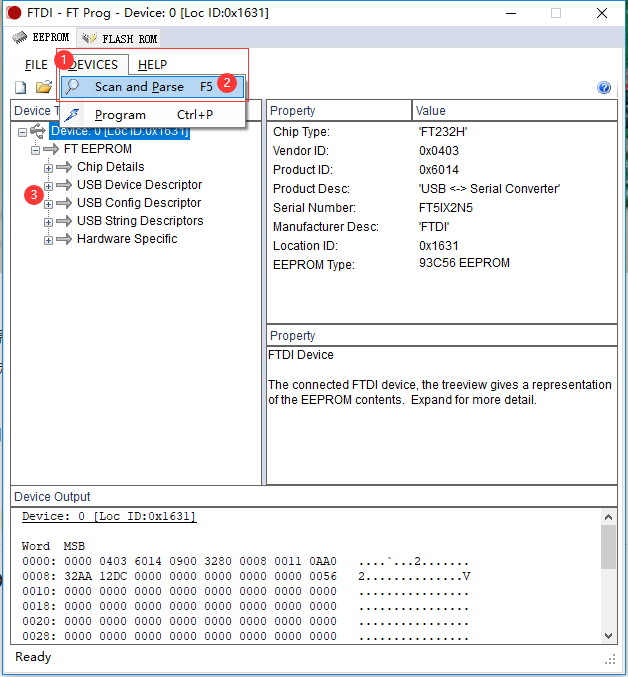This screenshot has width=628, height=677.
Task: Click arrow icon beside USB String Descriptors
Action: (x=64, y=221)
